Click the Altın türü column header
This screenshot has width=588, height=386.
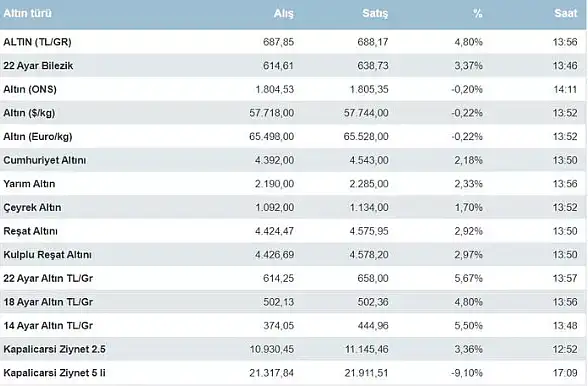27,14
